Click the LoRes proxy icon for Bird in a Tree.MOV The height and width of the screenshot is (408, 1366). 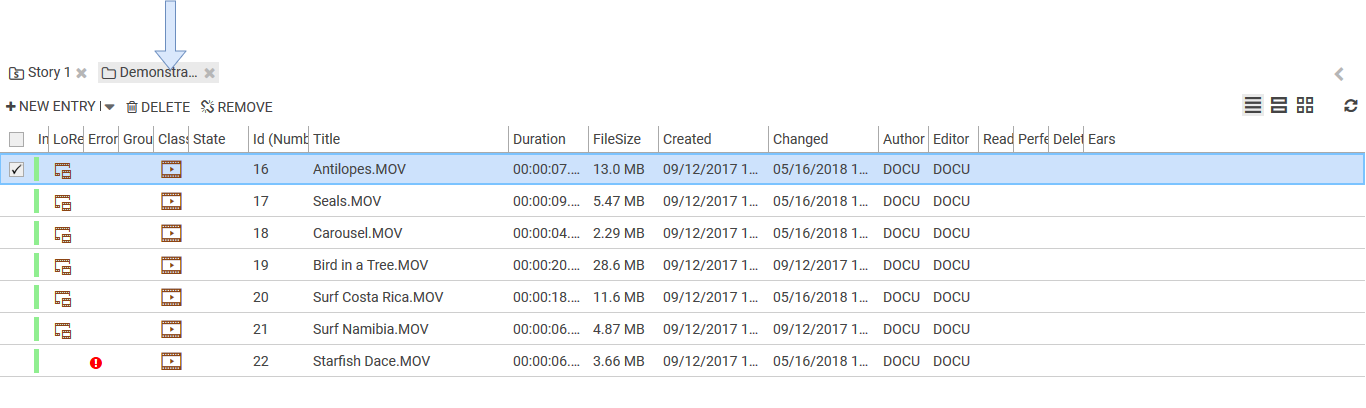pos(63,266)
